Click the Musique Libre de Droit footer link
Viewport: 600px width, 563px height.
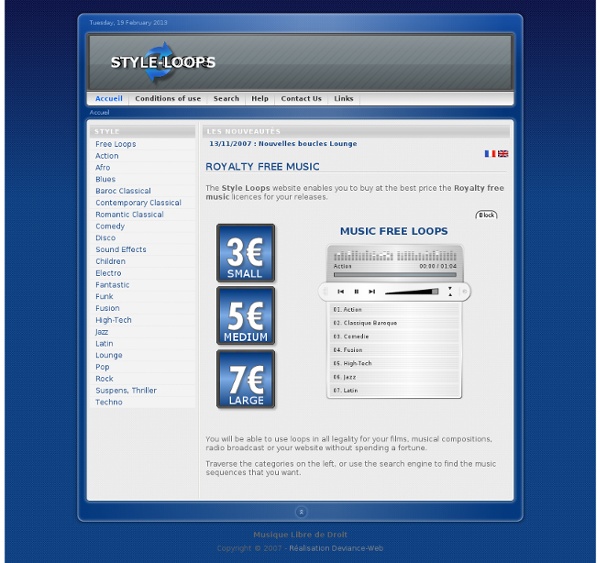pos(300,535)
